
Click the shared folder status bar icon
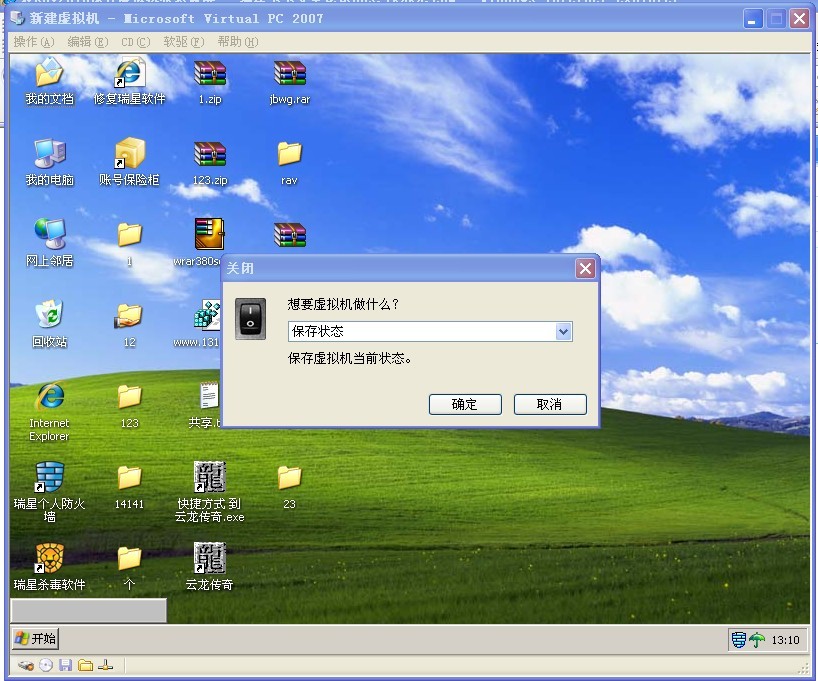coord(86,665)
